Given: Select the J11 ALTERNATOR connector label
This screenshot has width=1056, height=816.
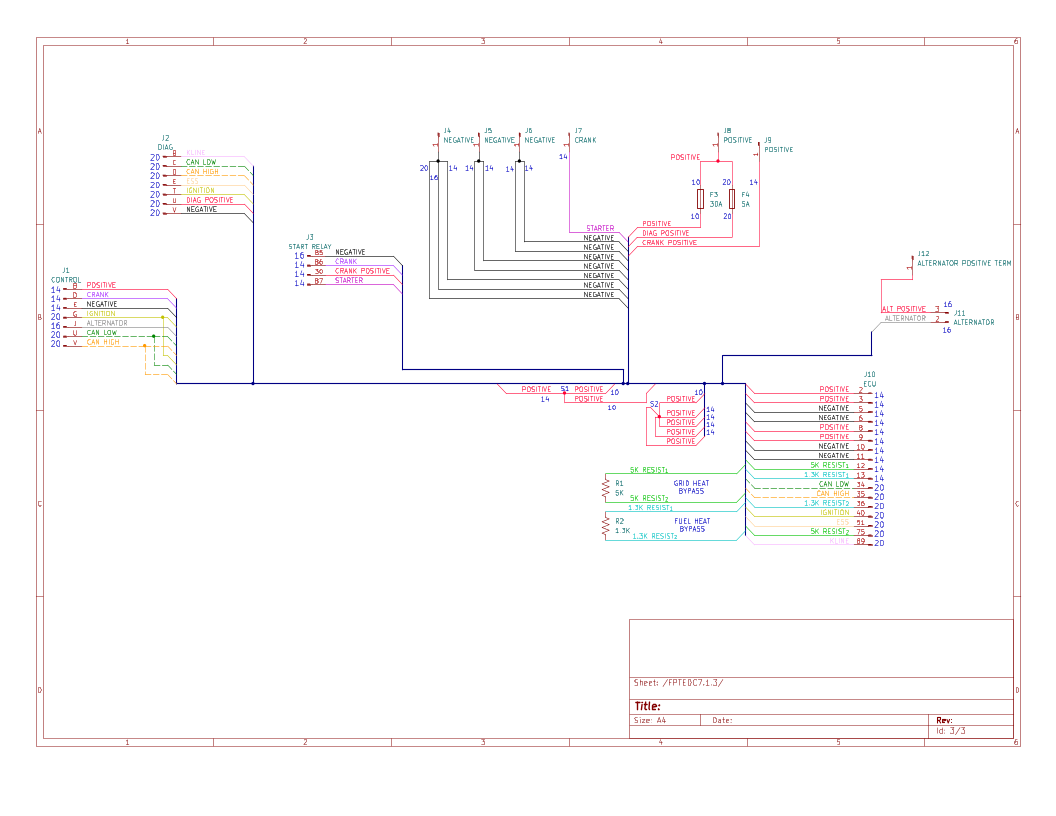Looking at the screenshot, I should pyautogui.click(x=972, y=318).
